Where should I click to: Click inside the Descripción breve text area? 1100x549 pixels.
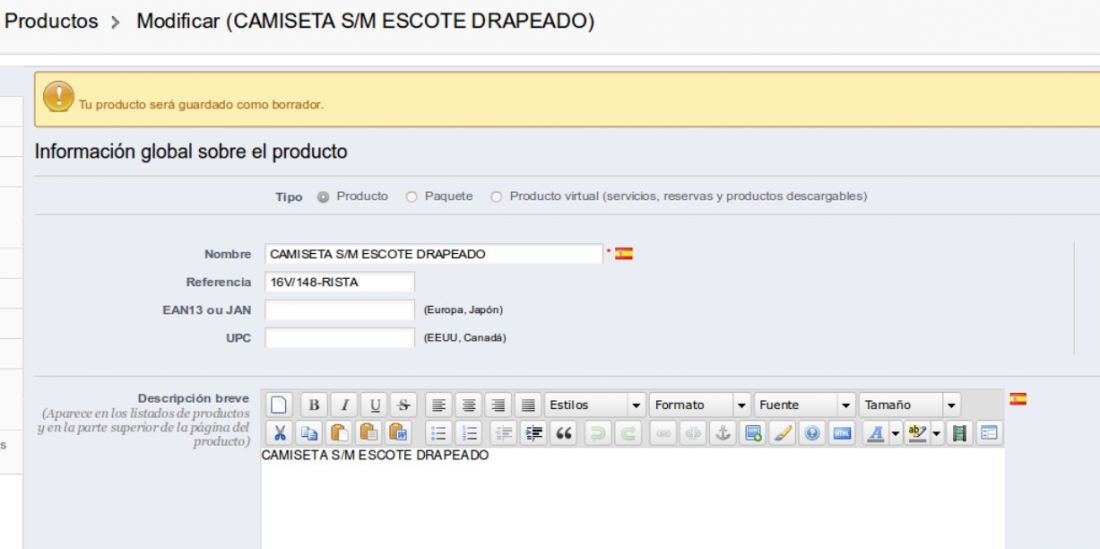pos(632,498)
